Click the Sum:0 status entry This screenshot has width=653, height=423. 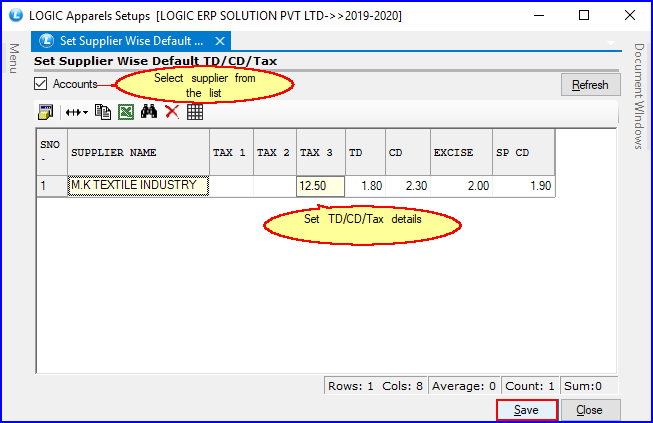[x=589, y=386]
